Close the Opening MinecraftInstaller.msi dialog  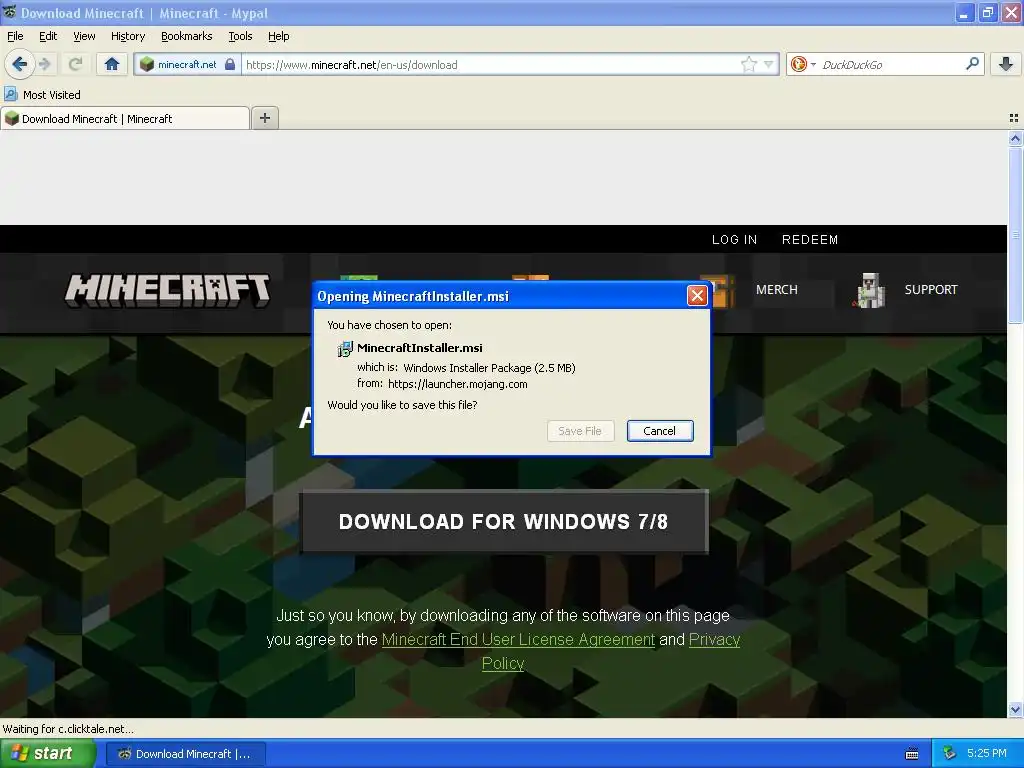pyautogui.click(x=697, y=295)
